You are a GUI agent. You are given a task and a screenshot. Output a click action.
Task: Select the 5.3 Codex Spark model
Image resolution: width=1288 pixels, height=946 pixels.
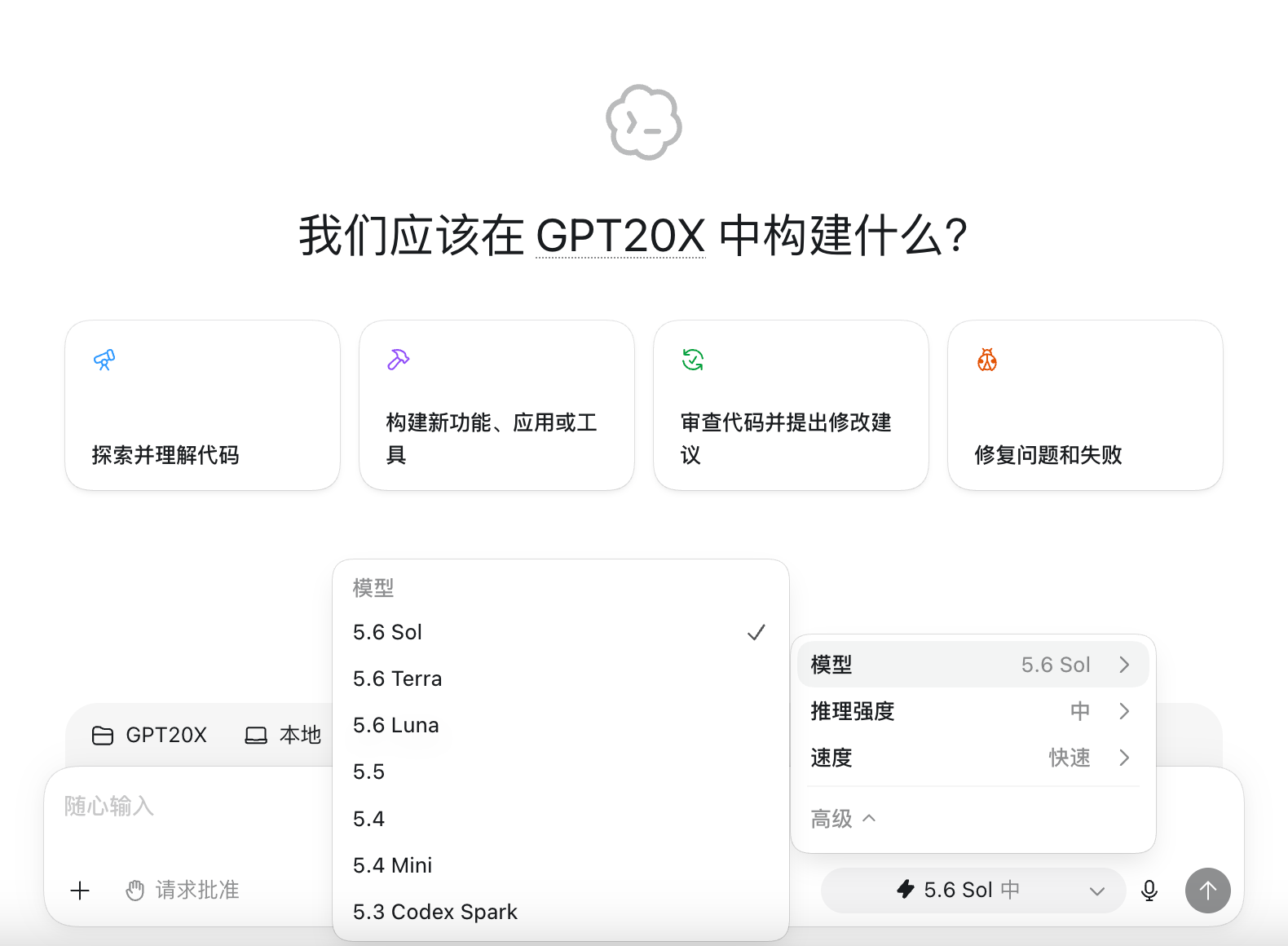tap(561, 912)
